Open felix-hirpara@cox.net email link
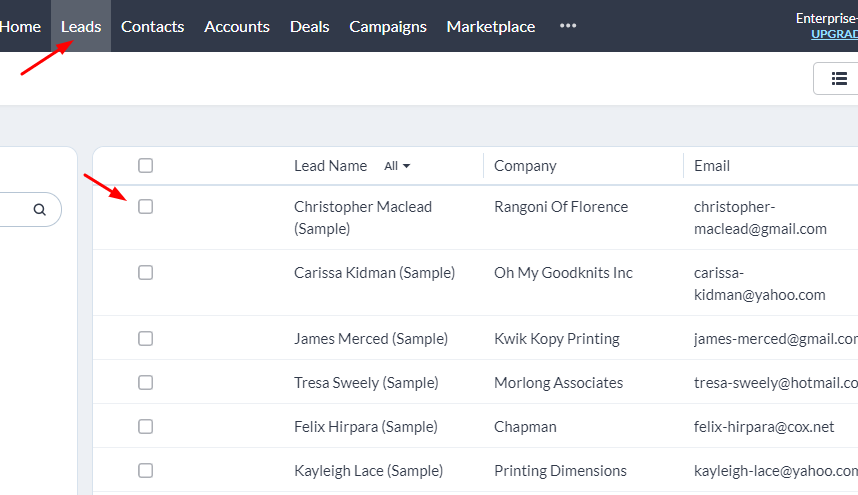This screenshot has width=858, height=495. pyautogui.click(x=763, y=427)
